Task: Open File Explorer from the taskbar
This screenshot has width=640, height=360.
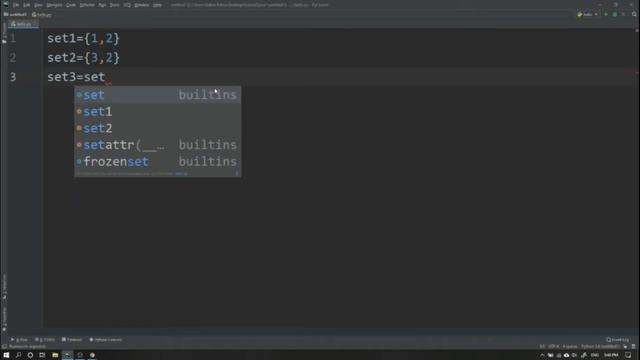Action: click(x=55, y=355)
